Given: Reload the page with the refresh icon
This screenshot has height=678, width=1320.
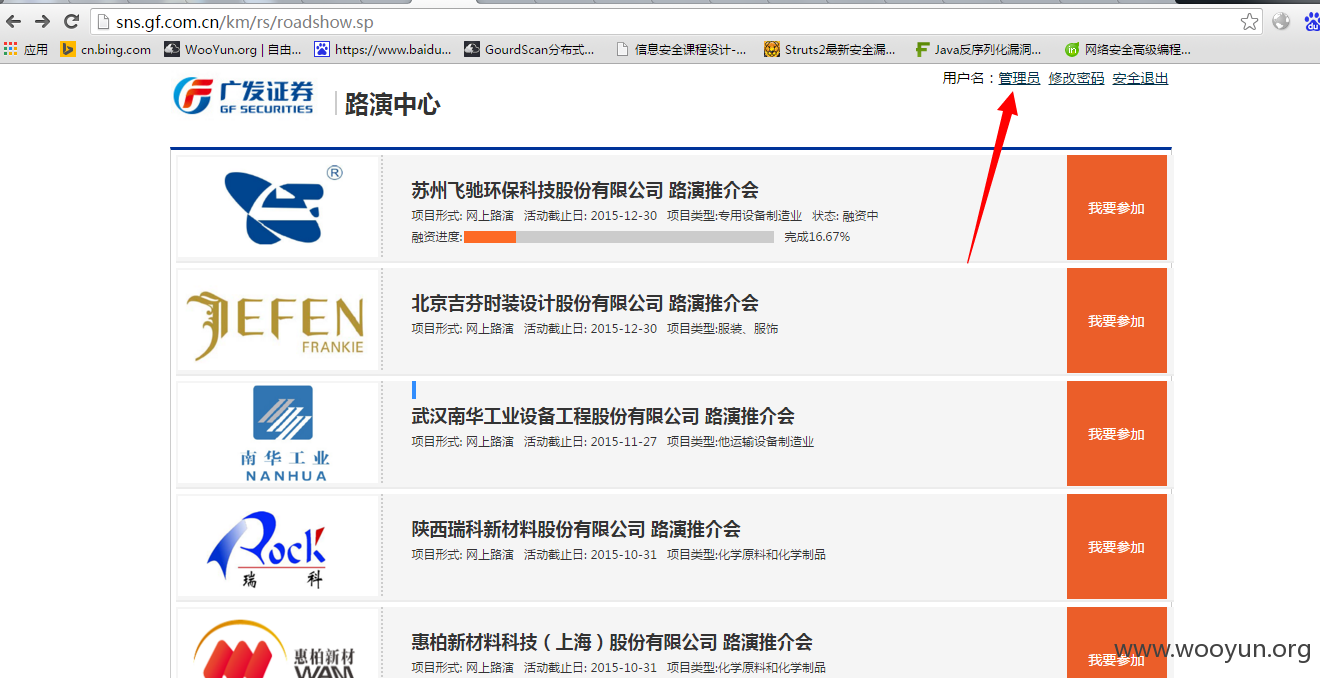Looking at the screenshot, I should pyautogui.click(x=71, y=21).
